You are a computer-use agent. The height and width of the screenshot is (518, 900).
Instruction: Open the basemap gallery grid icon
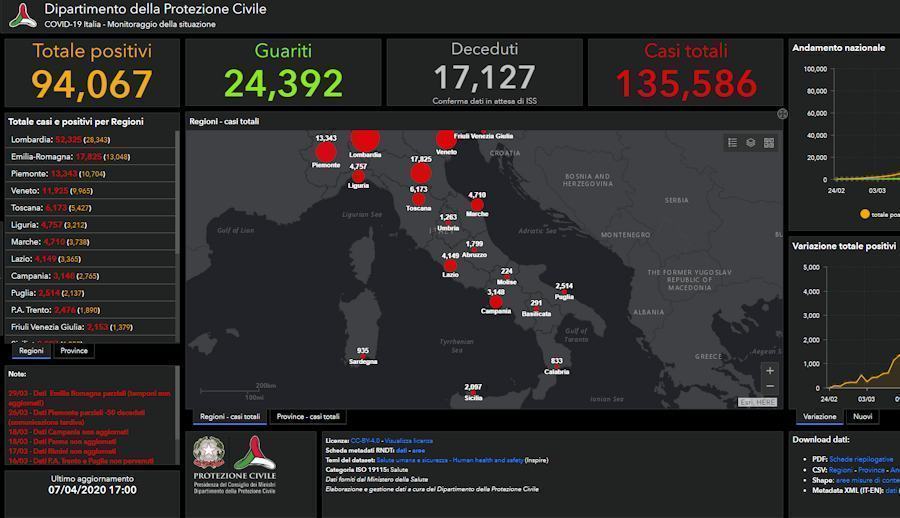point(769,142)
